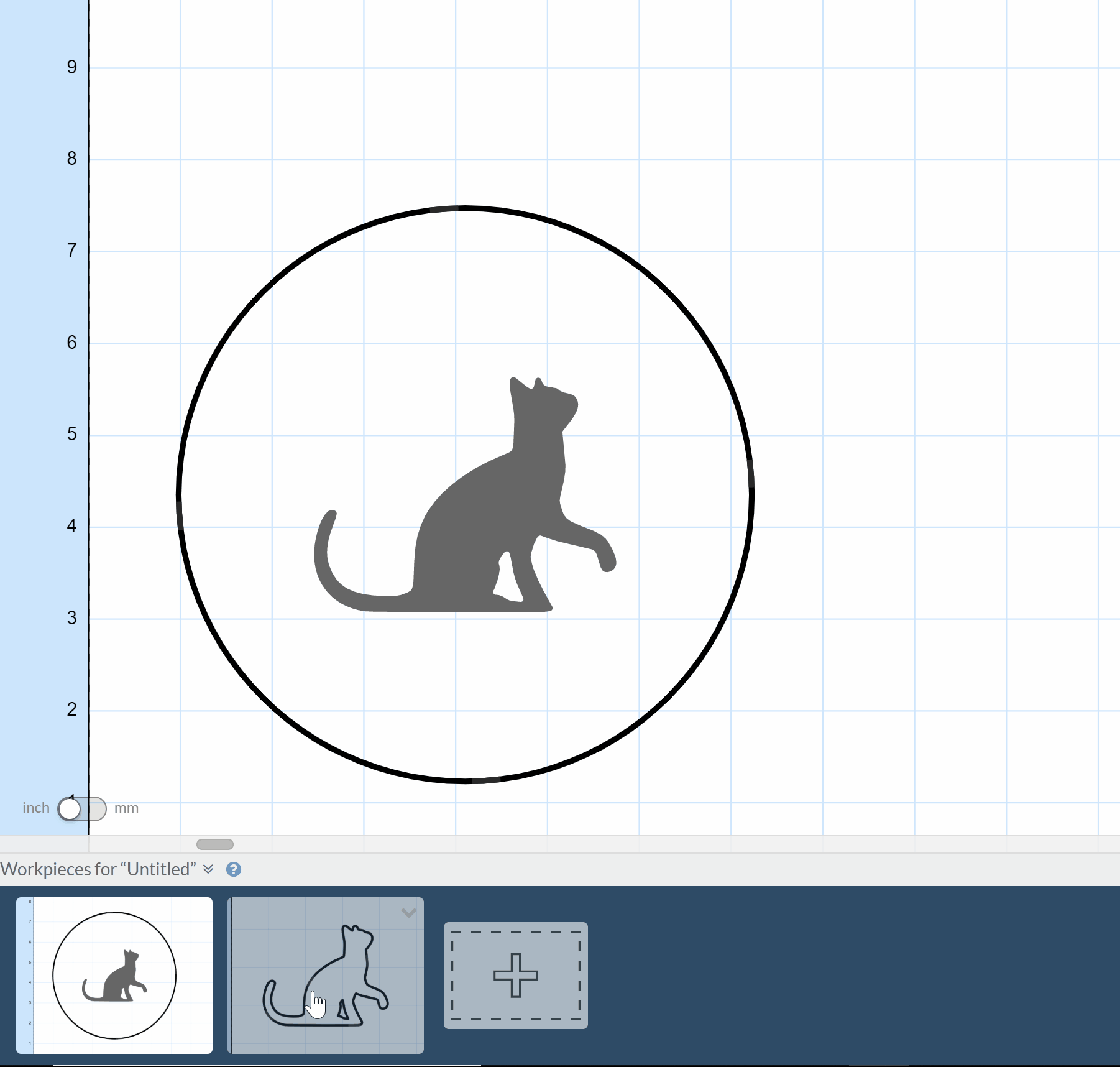The width and height of the screenshot is (1120, 1067).
Task: Open the second workpiece's dropdown arrow
Action: point(408,913)
